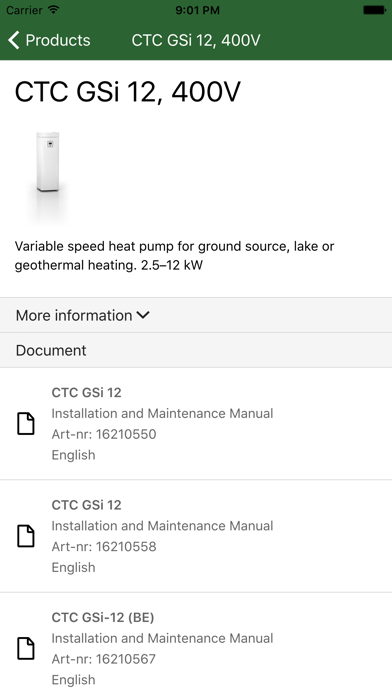Tap the variable speed heat pump description
Image resolution: width=392 pixels, height=696 pixels.
(x=174, y=256)
